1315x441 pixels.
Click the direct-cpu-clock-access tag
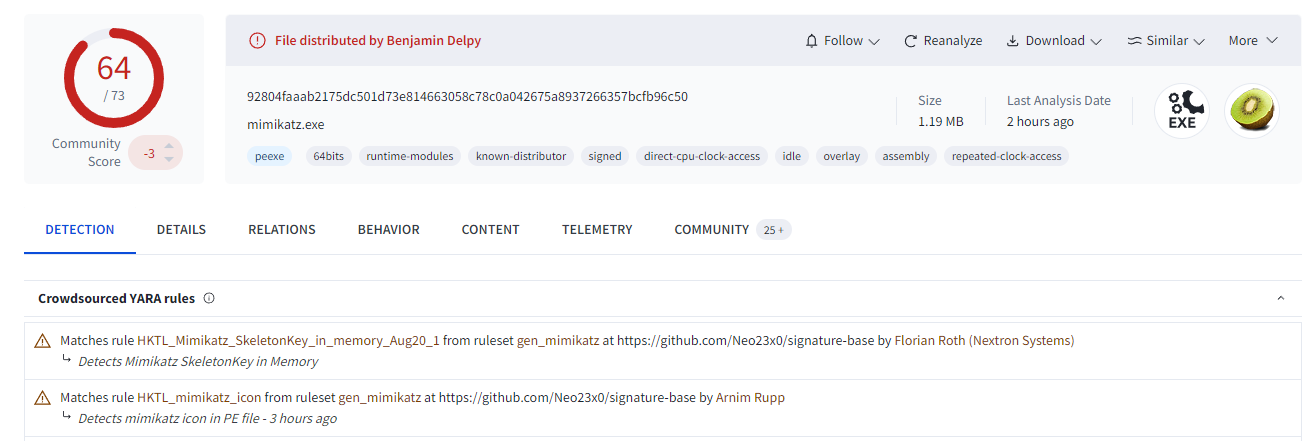702,156
